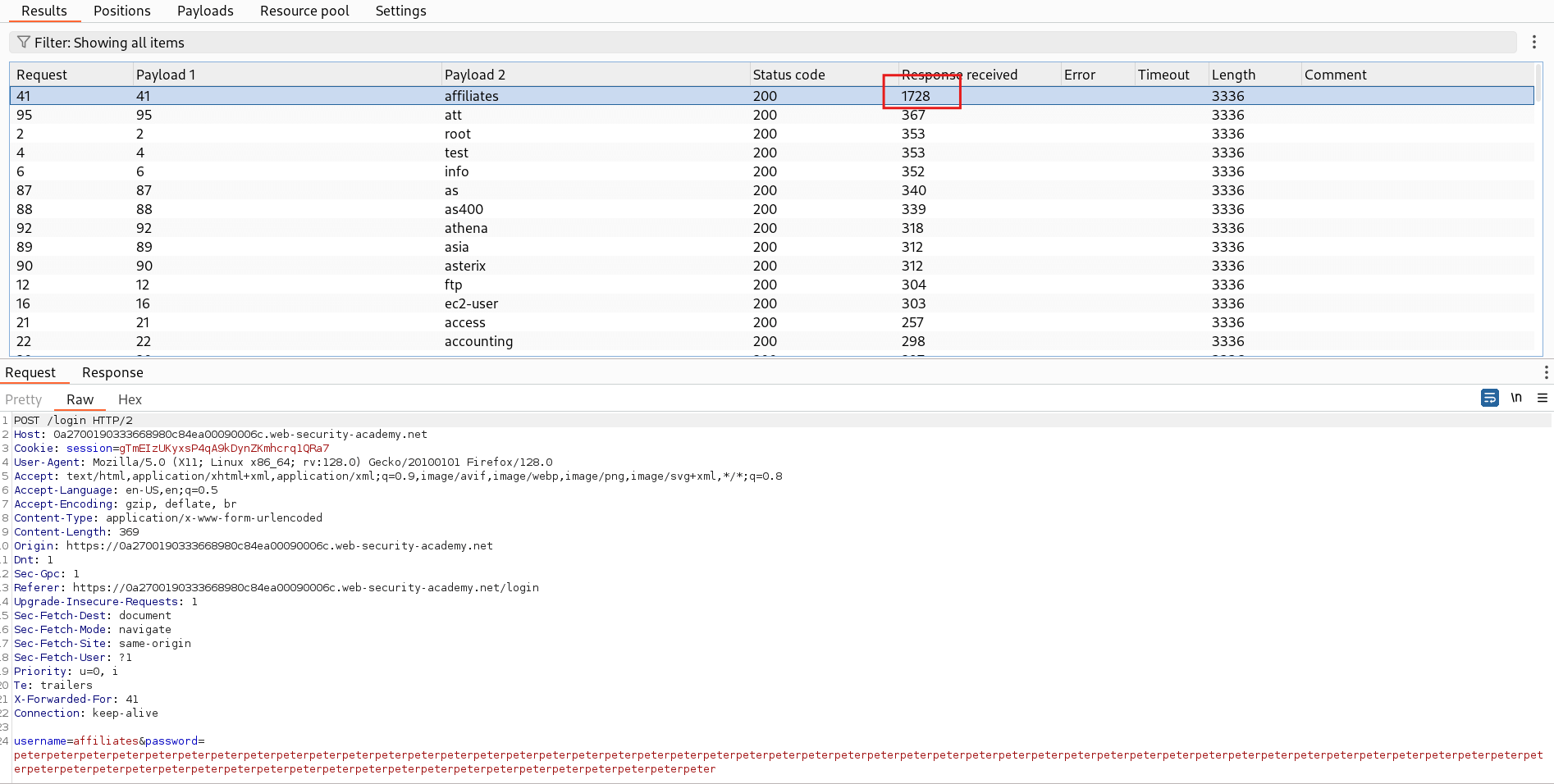Open the non-printing settings hamburger menu
Viewport: 1554px width, 784px height.
1542,398
